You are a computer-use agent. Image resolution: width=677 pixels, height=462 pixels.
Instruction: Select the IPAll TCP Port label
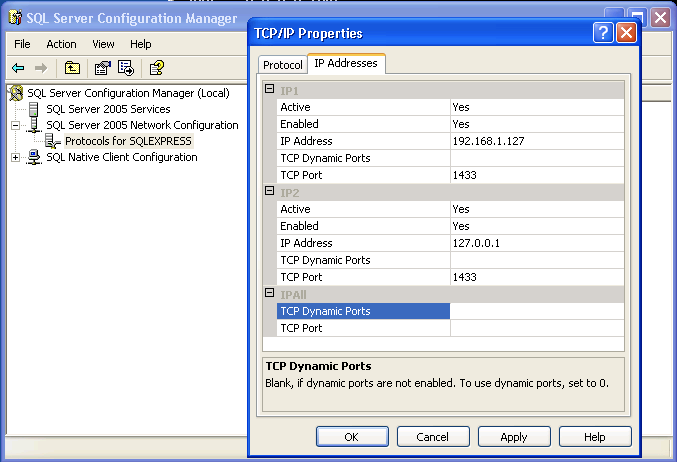point(363,328)
